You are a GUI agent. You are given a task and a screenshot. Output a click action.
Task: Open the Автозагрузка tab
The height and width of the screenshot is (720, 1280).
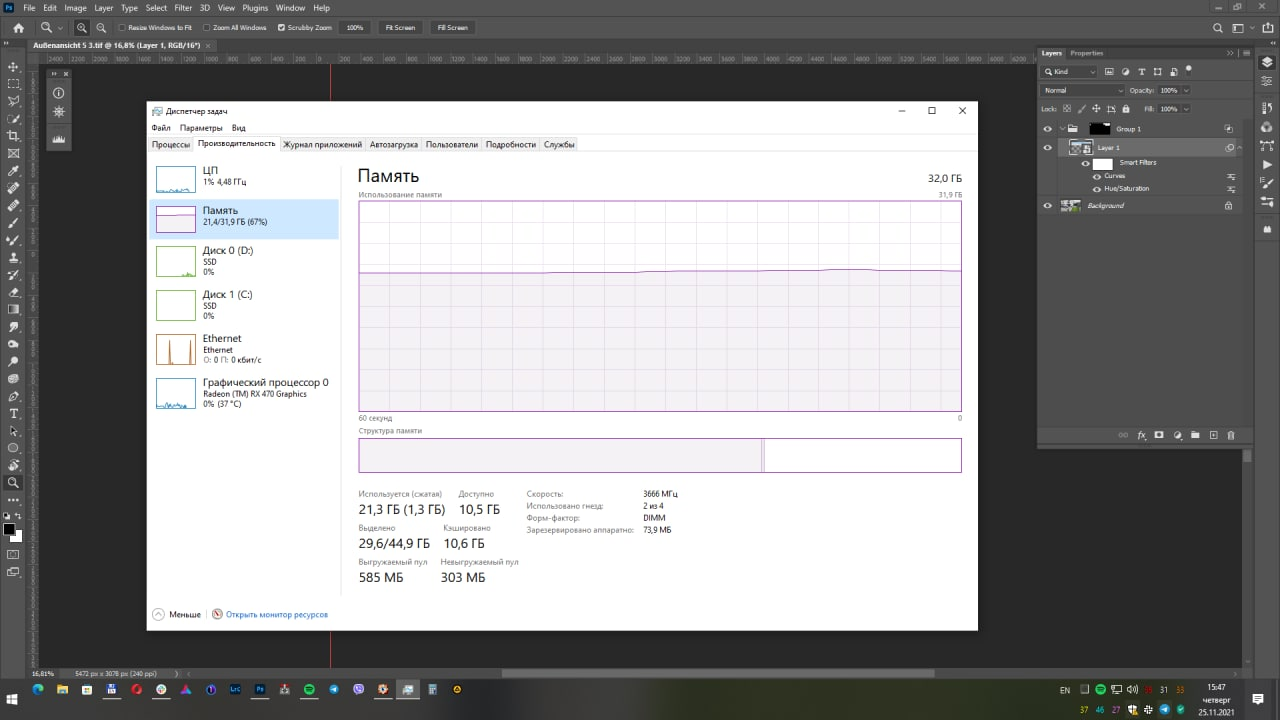point(393,144)
